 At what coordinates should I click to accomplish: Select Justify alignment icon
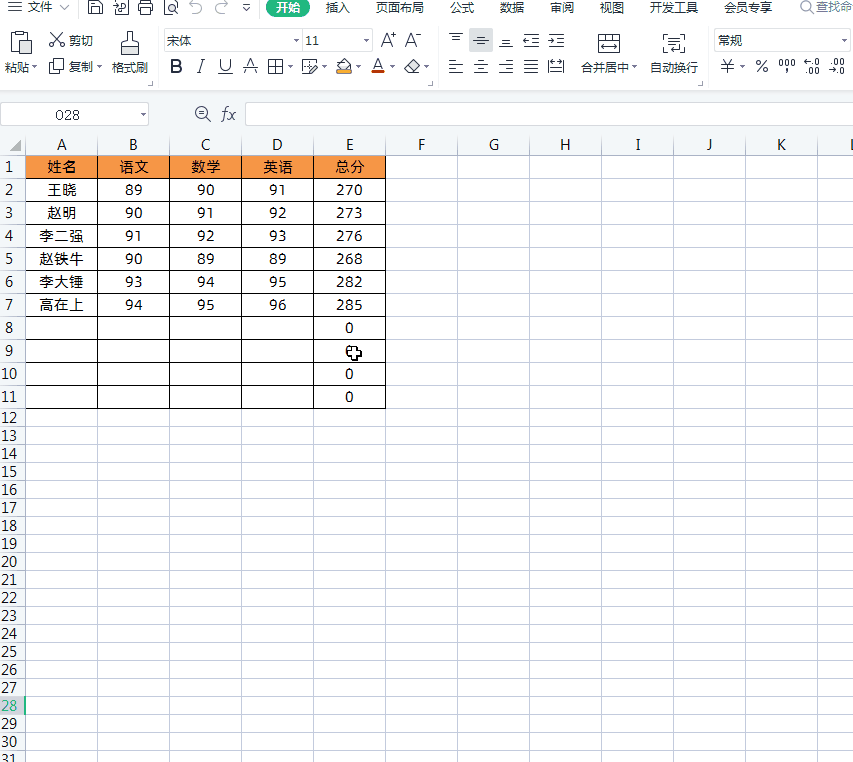[x=531, y=66]
